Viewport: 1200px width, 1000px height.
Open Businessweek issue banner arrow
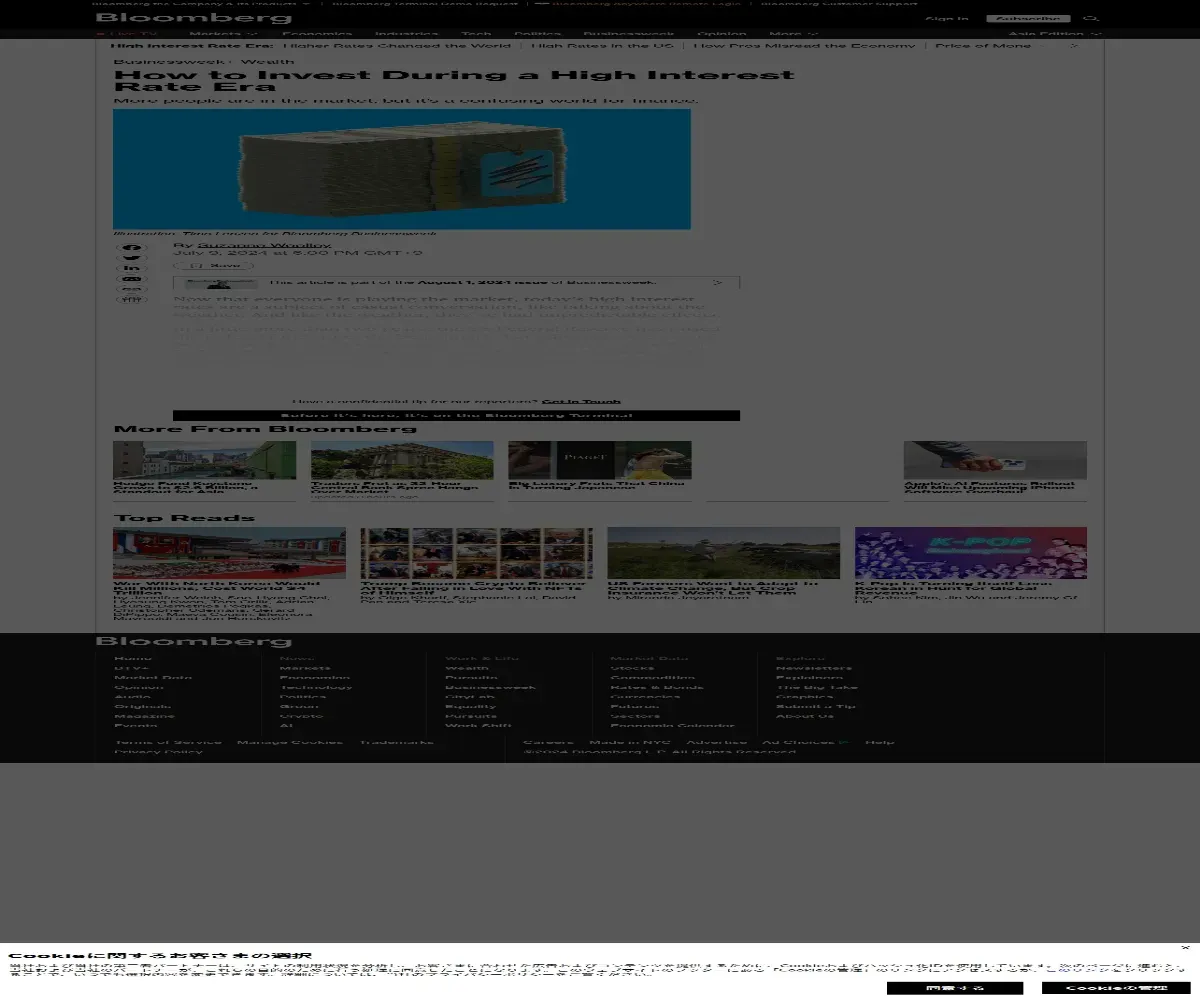pyautogui.click(x=717, y=283)
